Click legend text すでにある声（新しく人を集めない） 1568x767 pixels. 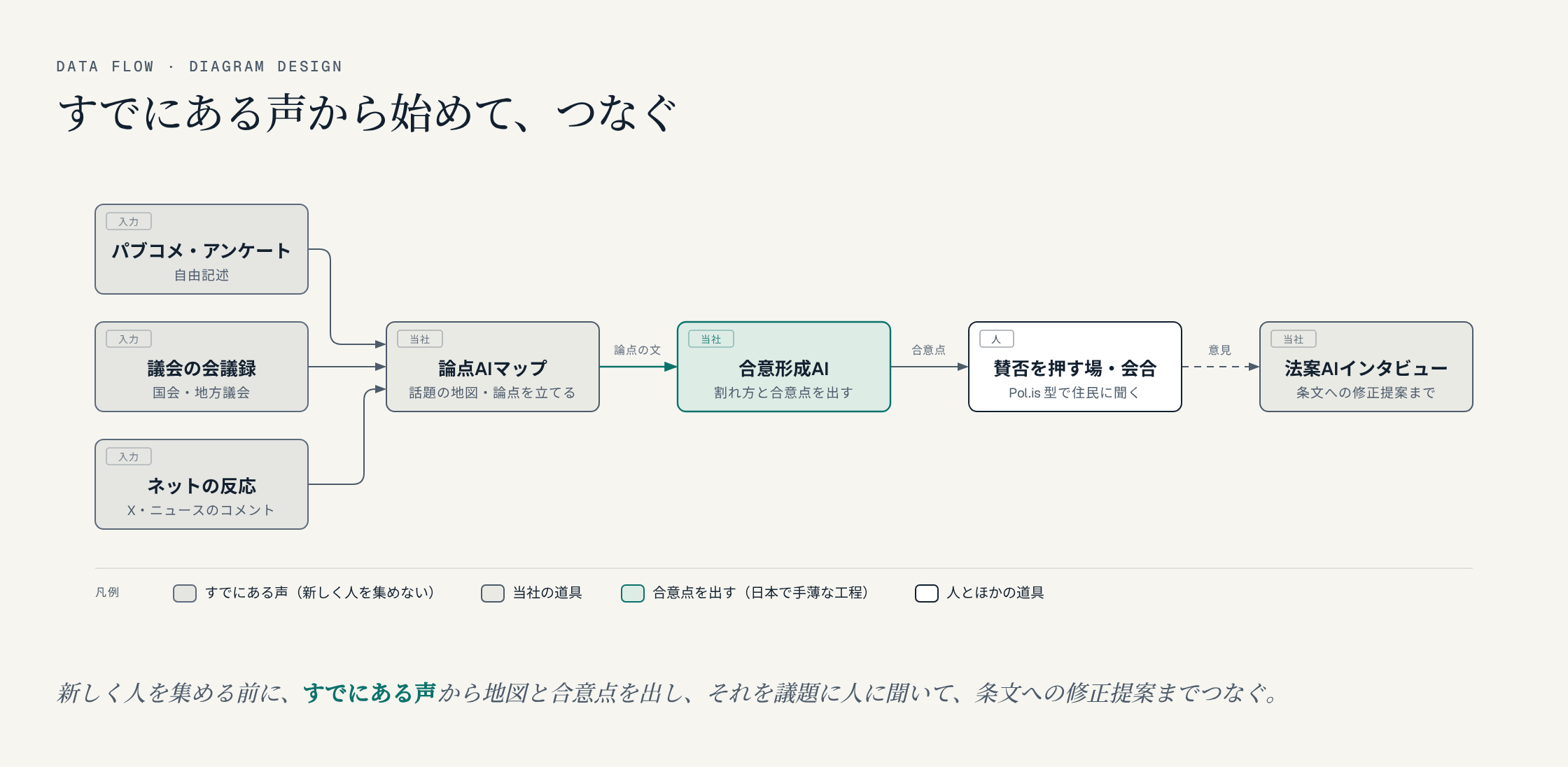click(320, 593)
